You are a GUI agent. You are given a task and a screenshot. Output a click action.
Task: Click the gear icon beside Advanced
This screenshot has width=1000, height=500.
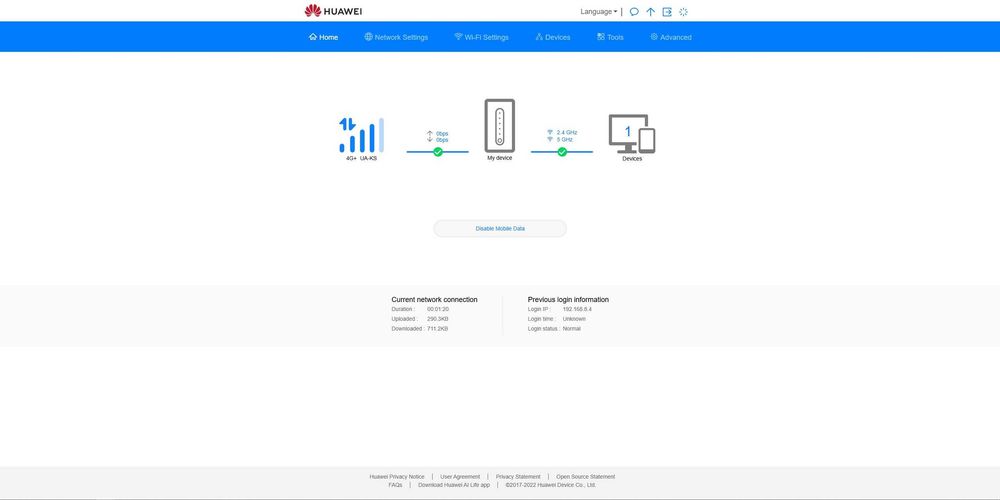[x=654, y=37]
